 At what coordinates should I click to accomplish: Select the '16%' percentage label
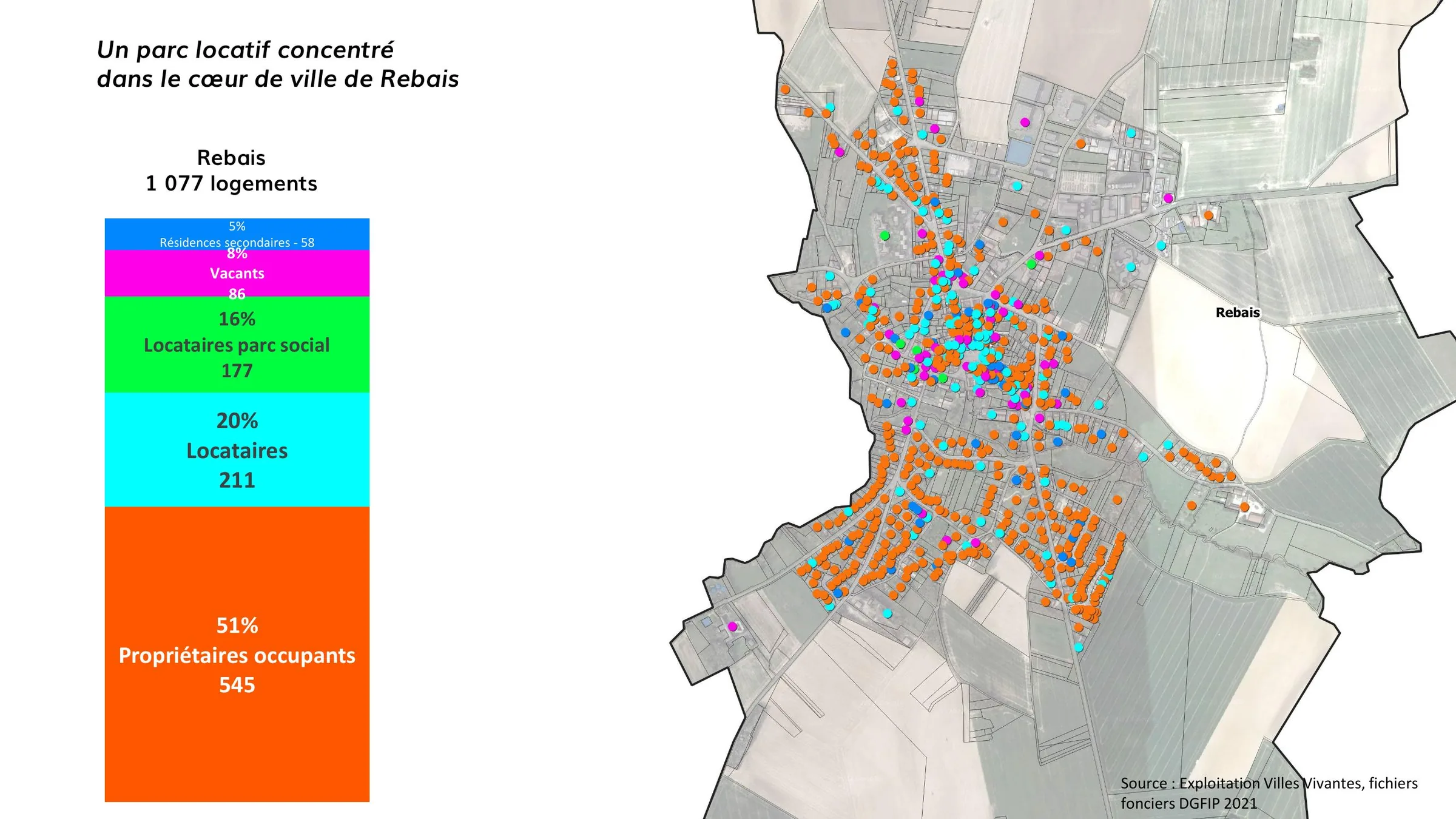[237, 319]
